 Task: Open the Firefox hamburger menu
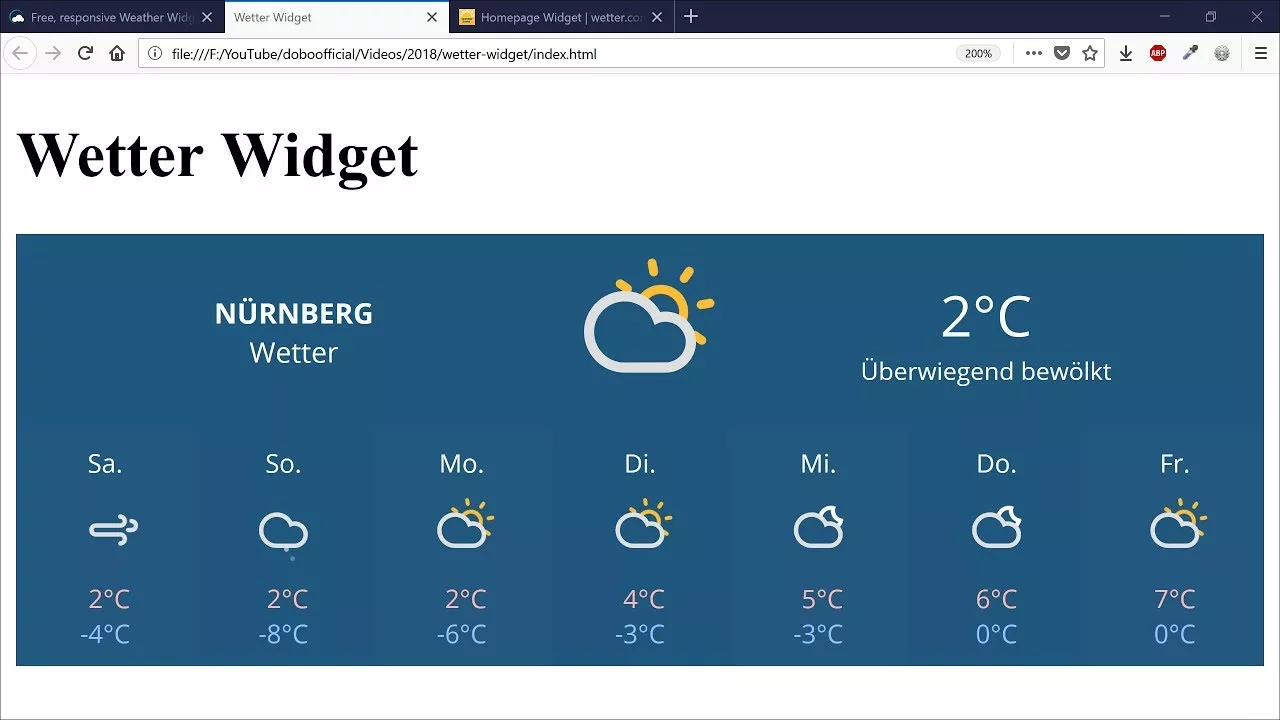click(x=1260, y=53)
